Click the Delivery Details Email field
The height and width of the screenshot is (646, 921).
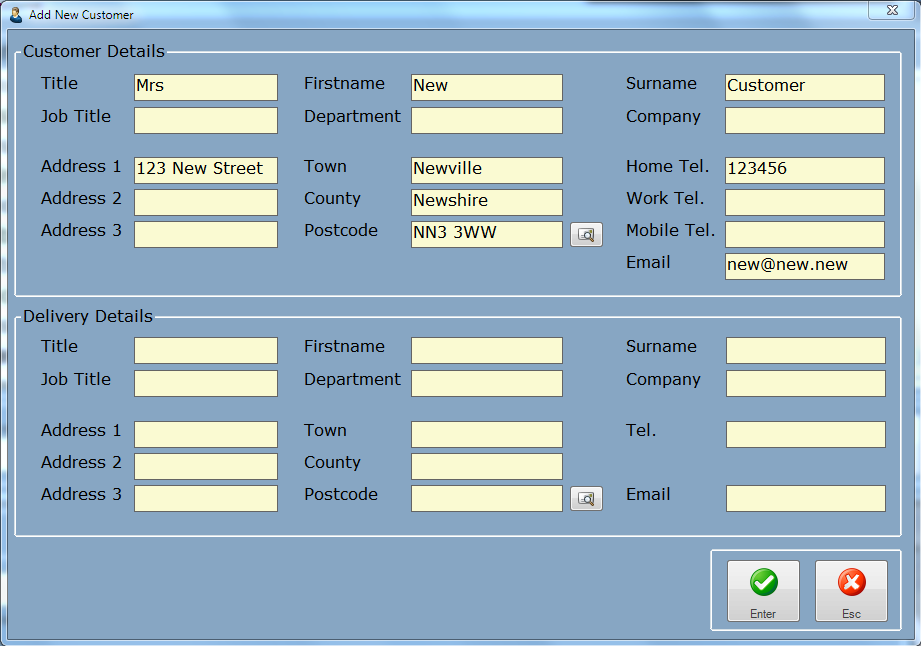pyautogui.click(x=804, y=498)
